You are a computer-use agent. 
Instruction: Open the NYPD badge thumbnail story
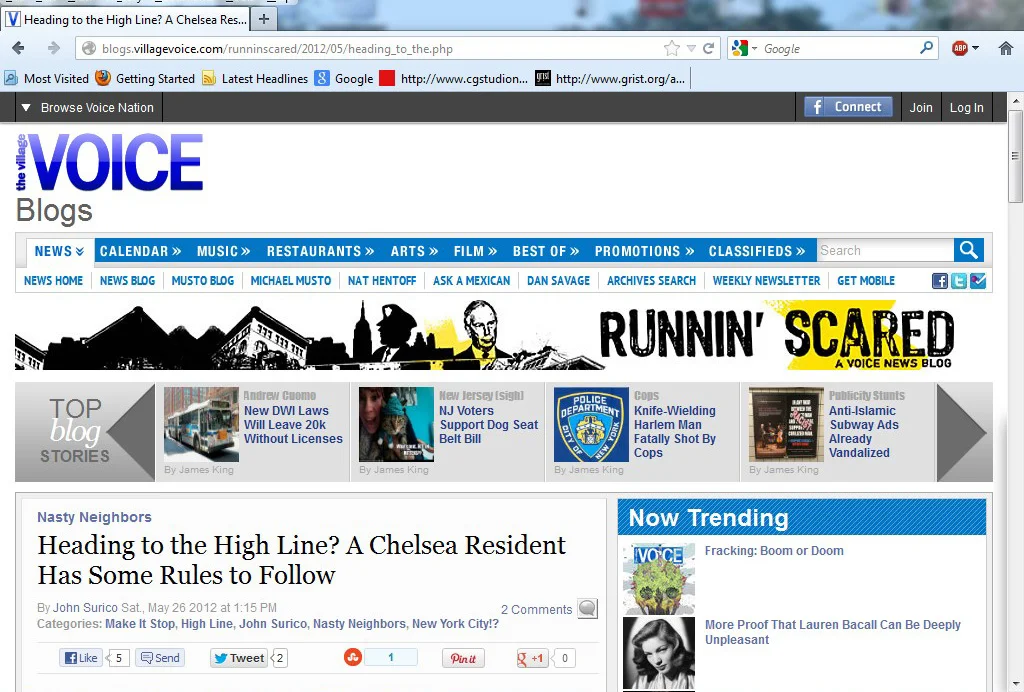[x=591, y=424]
